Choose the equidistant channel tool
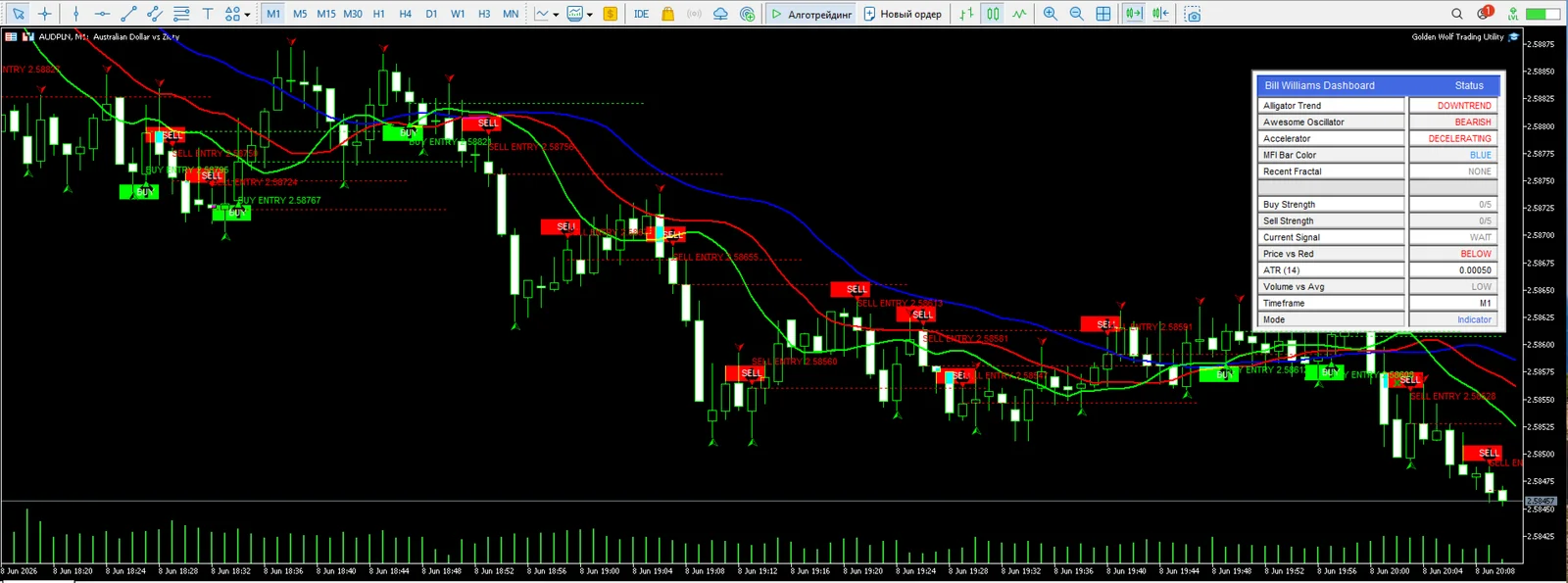The height and width of the screenshot is (583, 1568). point(155,14)
